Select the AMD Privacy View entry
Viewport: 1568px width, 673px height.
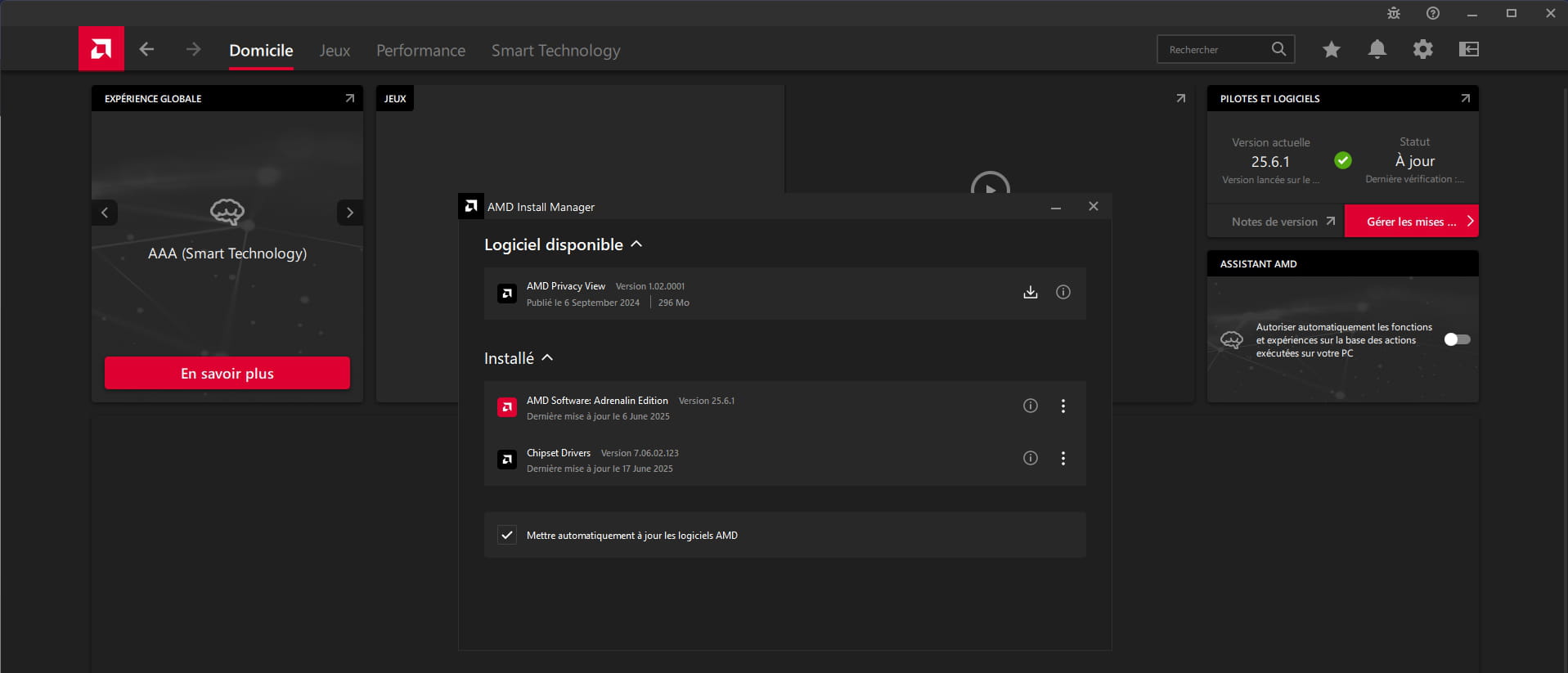[x=785, y=294]
